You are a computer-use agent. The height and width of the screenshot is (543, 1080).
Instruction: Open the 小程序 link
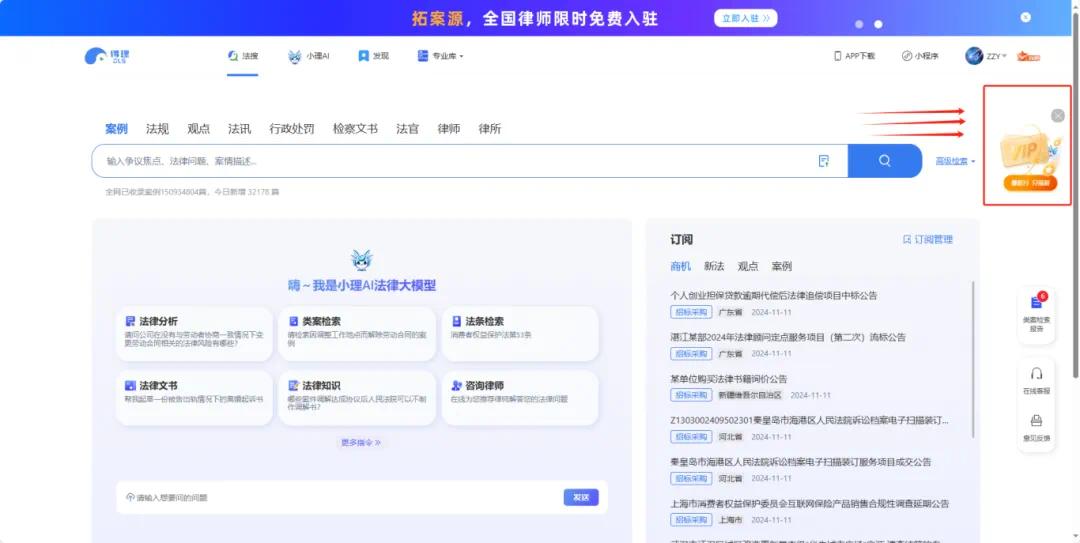tap(920, 56)
